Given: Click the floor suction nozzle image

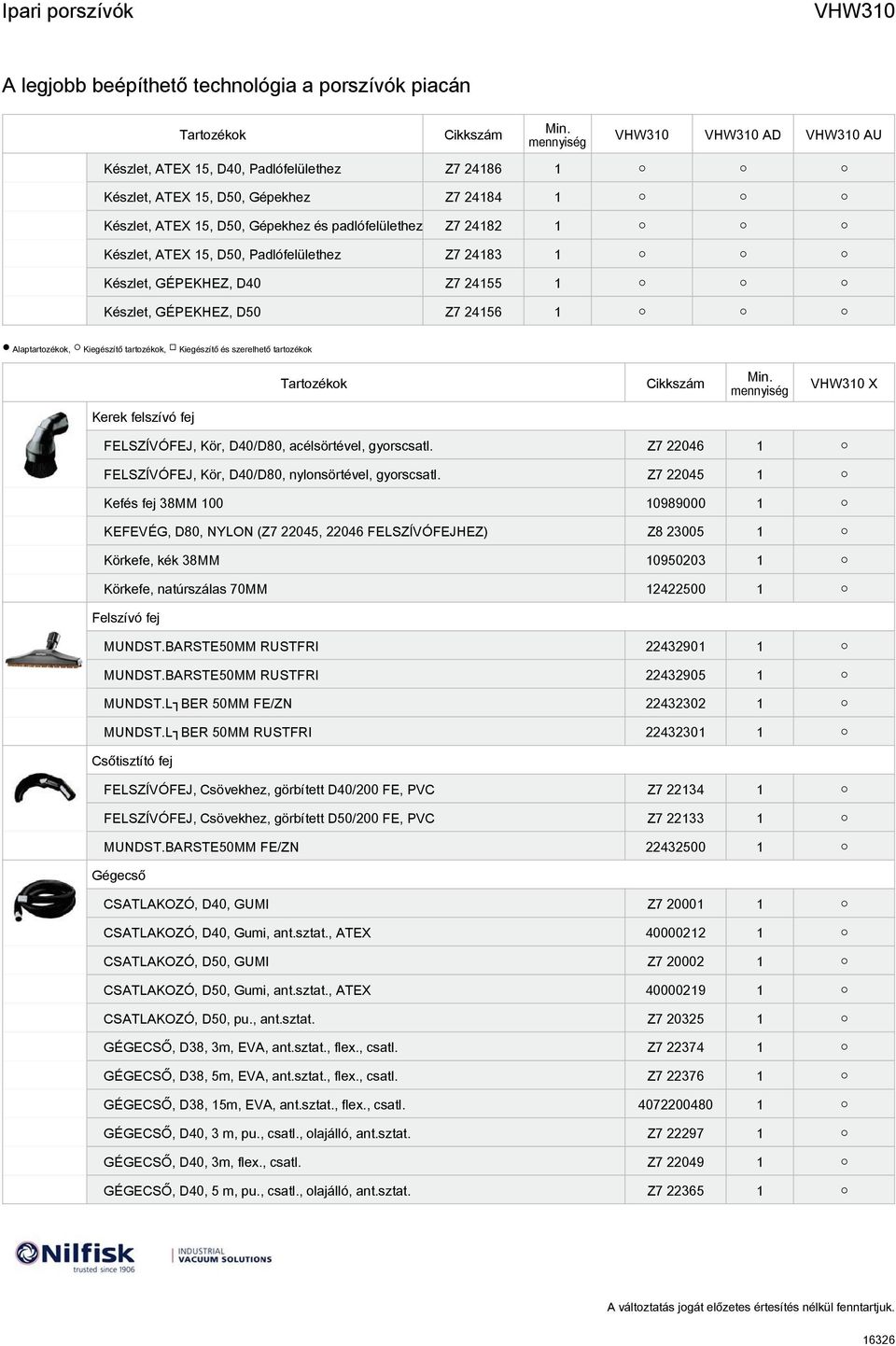Looking at the screenshot, I should click(x=44, y=650).
